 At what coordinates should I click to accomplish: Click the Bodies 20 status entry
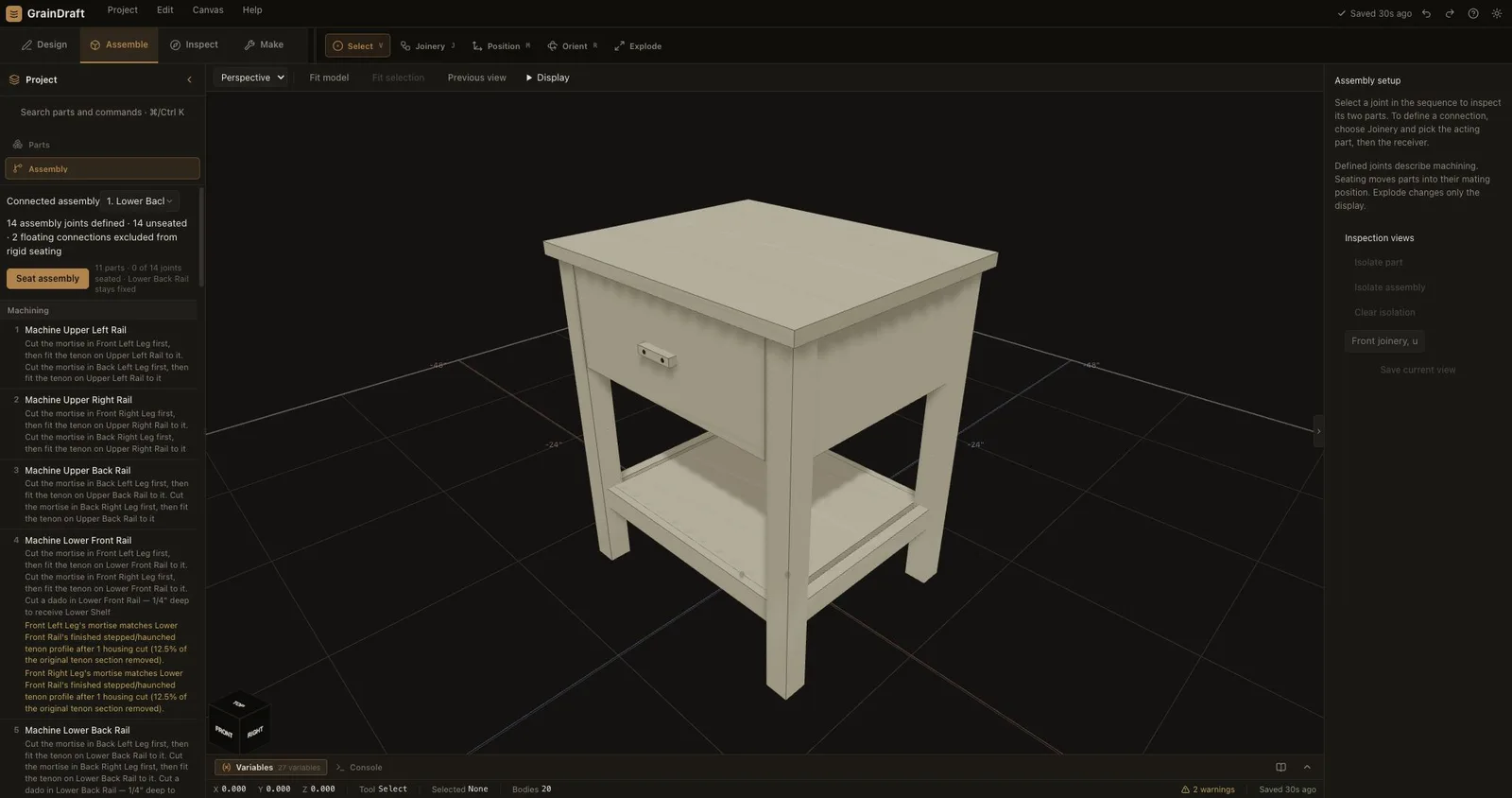click(x=531, y=789)
